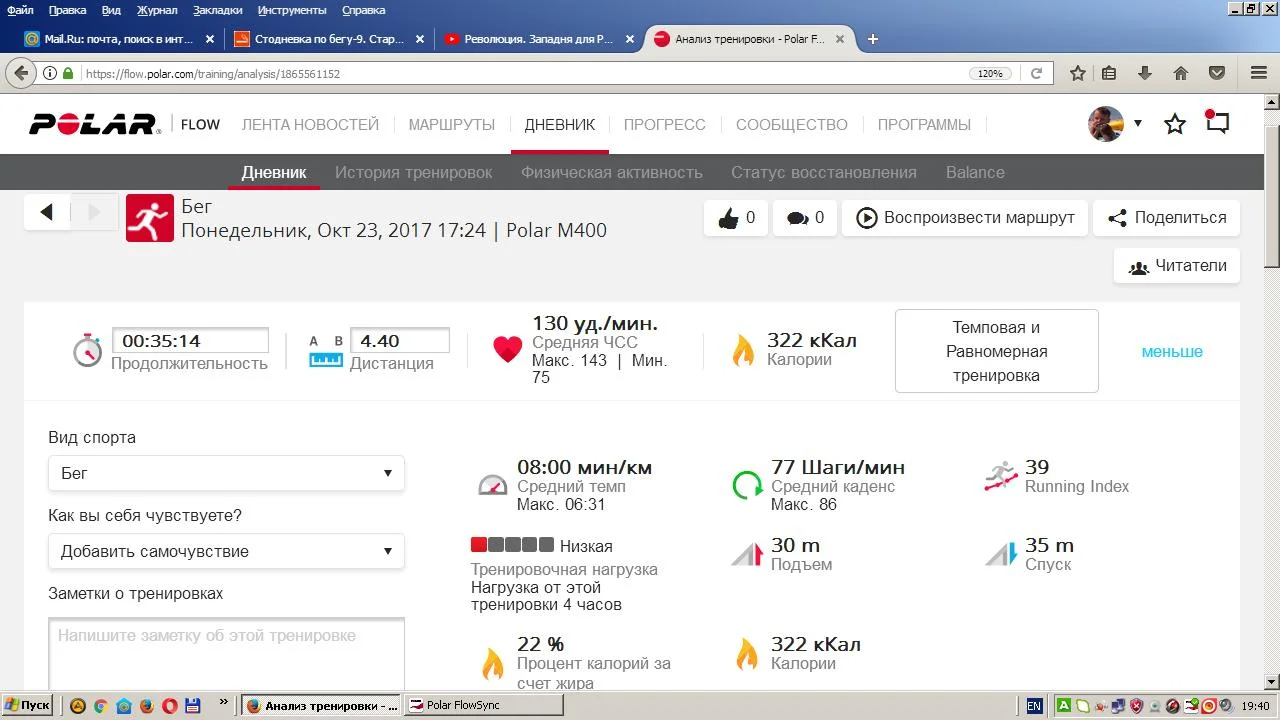Open Firefox downloads arrow
The image size is (1280, 720).
(1145, 73)
